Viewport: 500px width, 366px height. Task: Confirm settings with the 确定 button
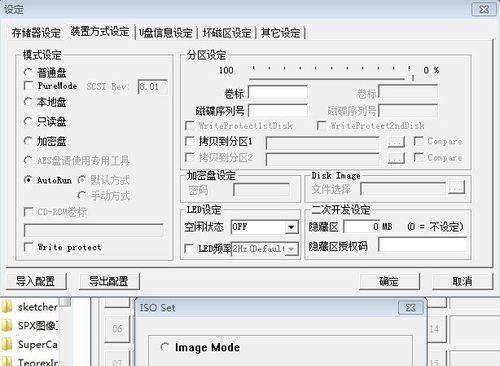[x=389, y=281]
